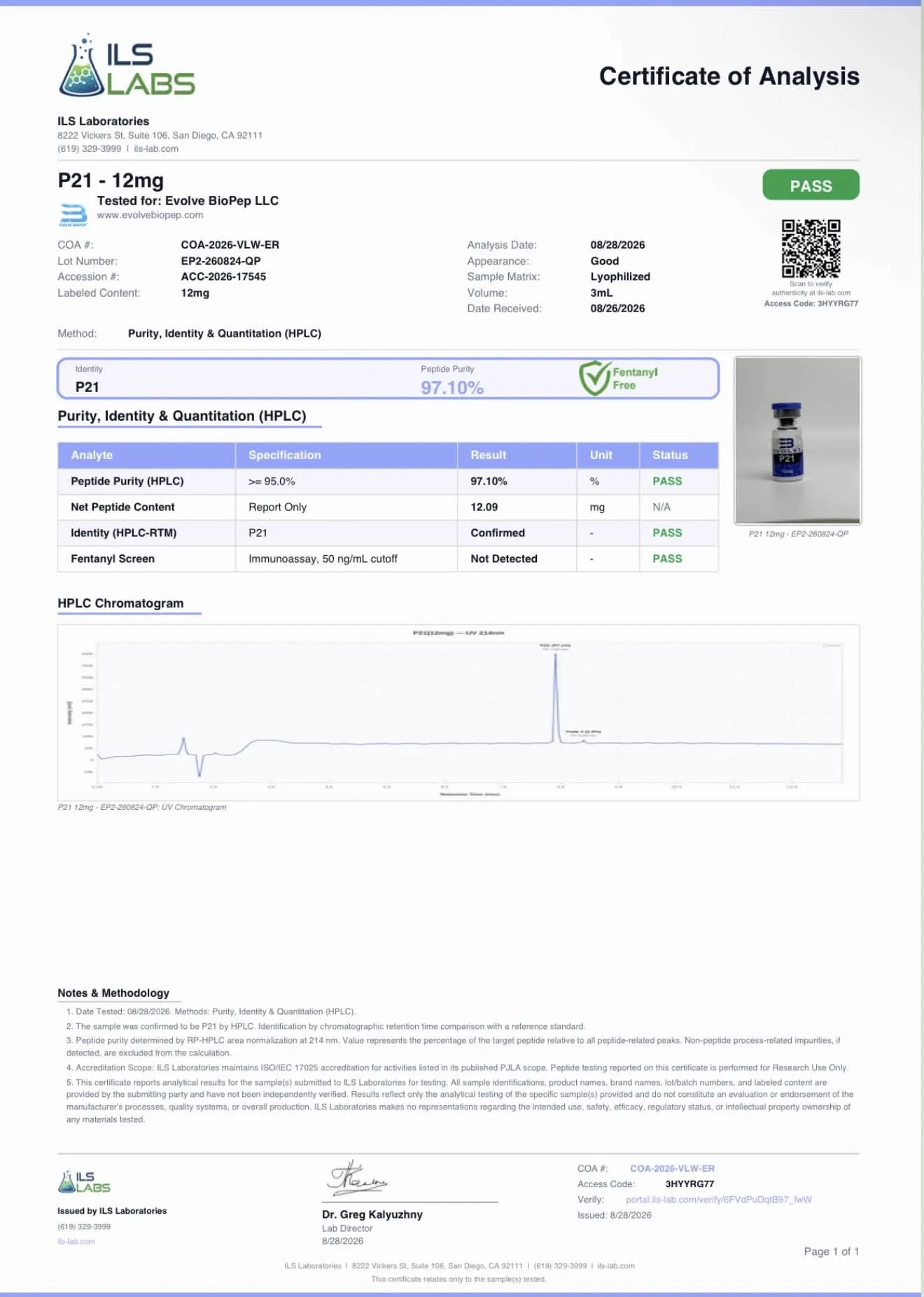Click the Lab Director's handwritten signature
The image size is (924, 1297).
(x=357, y=1179)
